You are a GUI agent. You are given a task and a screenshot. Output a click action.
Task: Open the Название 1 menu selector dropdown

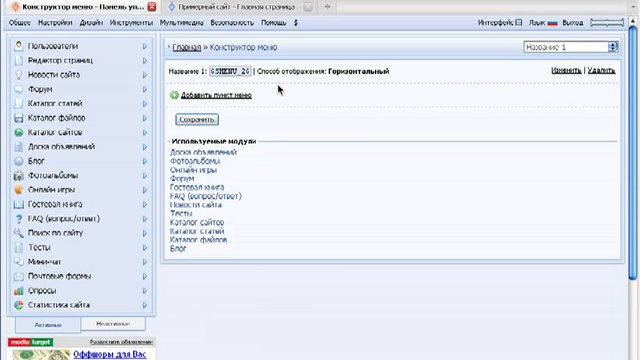click(x=571, y=47)
